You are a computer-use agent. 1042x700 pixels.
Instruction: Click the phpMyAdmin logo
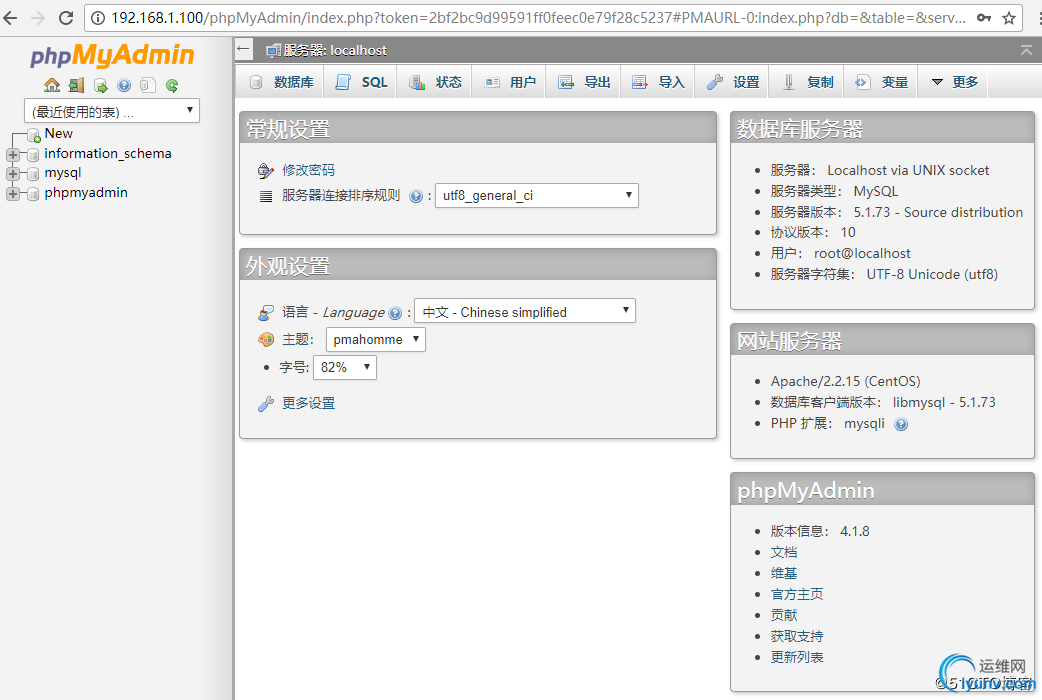(112, 55)
